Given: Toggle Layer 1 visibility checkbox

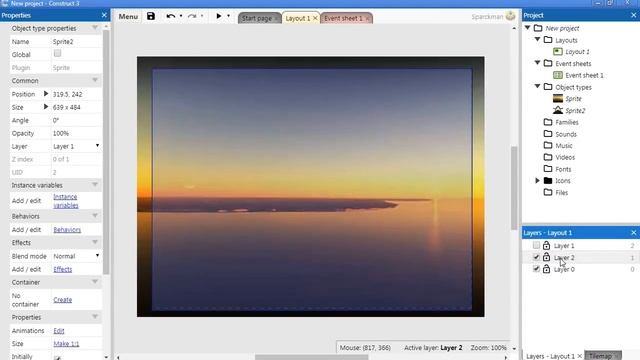Looking at the screenshot, I should (x=536, y=245).
